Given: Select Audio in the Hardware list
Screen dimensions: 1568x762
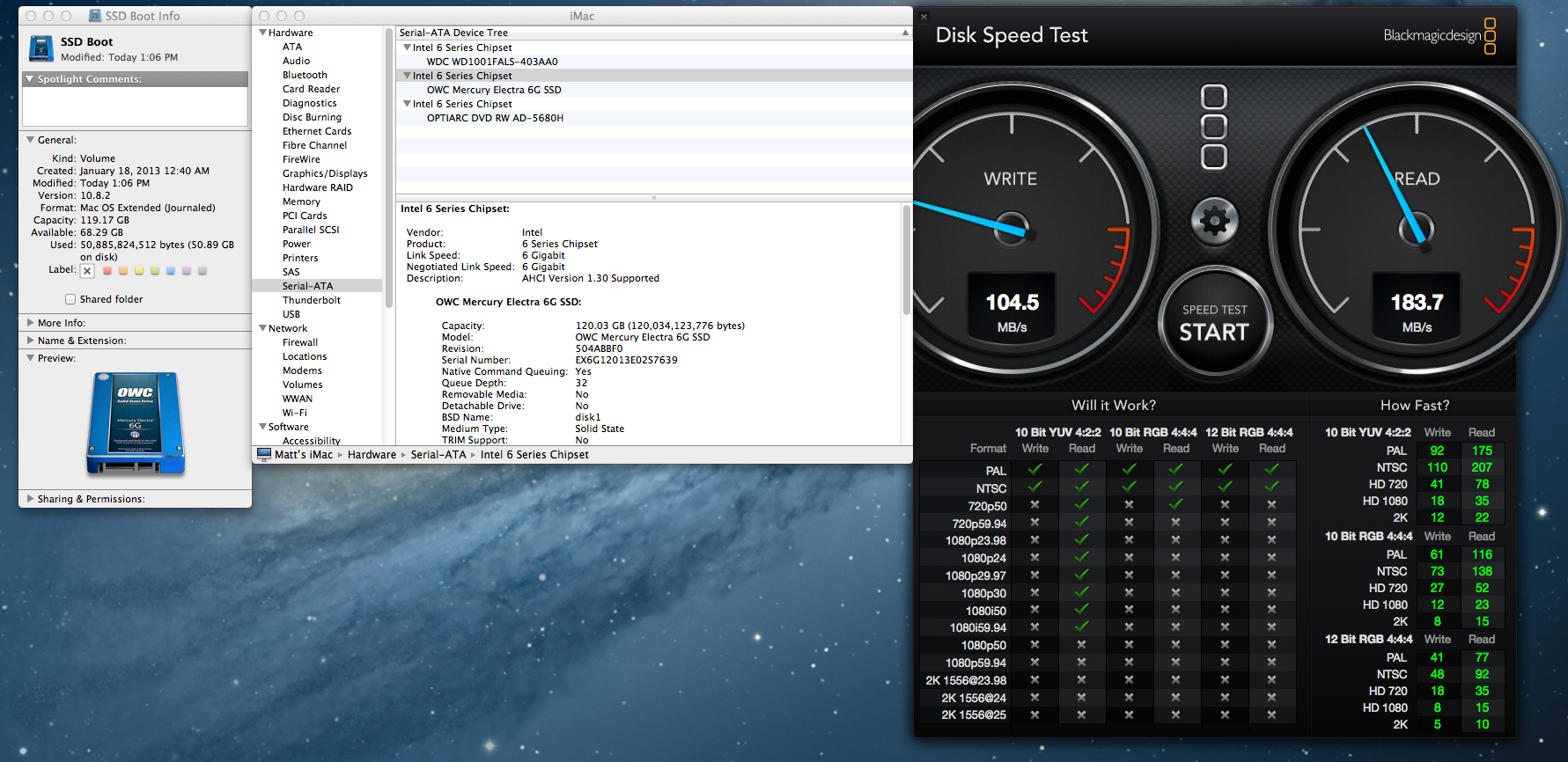Looking at the screenshot, I should 296,61.
